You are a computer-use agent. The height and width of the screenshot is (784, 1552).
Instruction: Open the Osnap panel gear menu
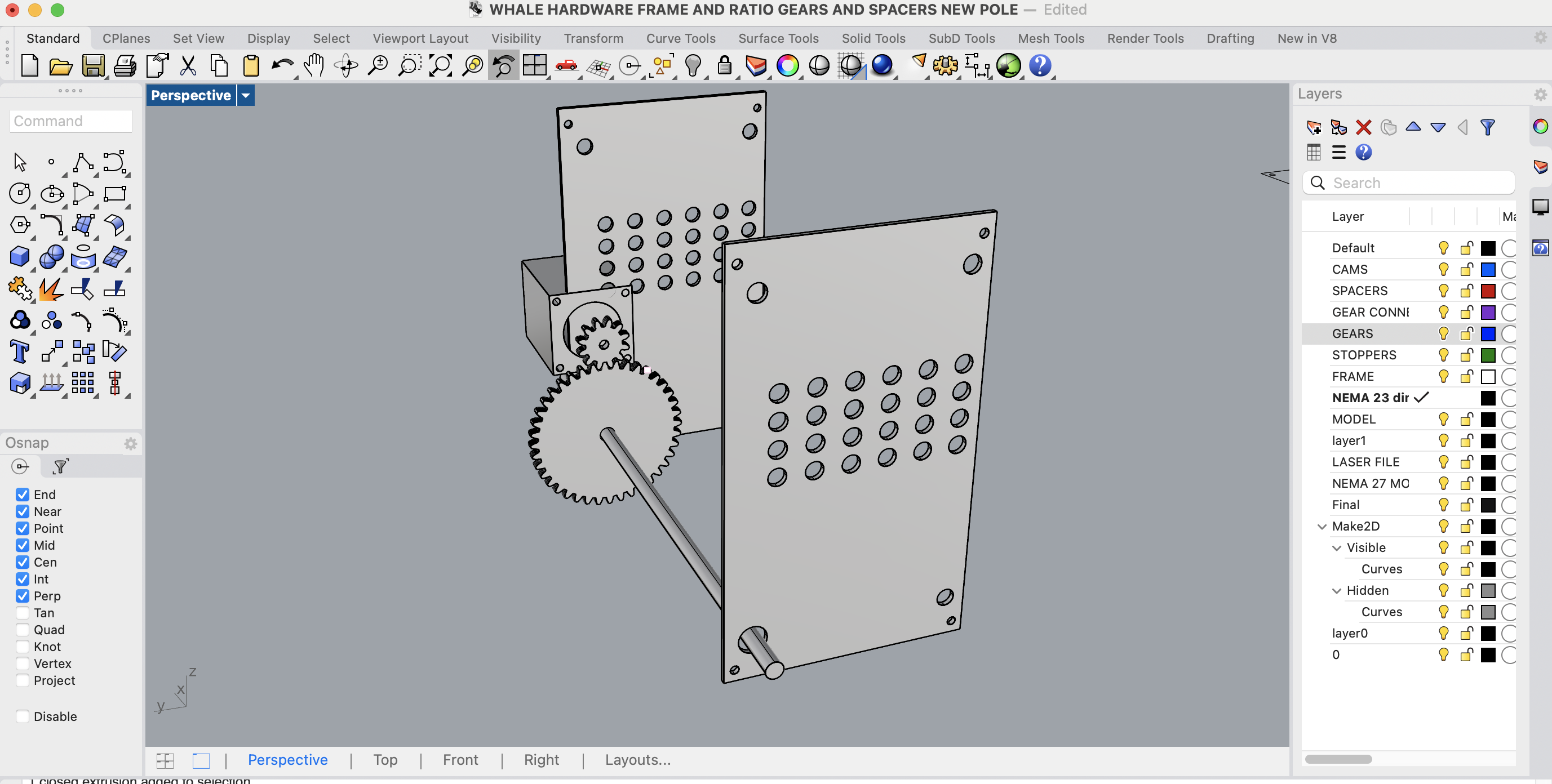click(131, 444)
